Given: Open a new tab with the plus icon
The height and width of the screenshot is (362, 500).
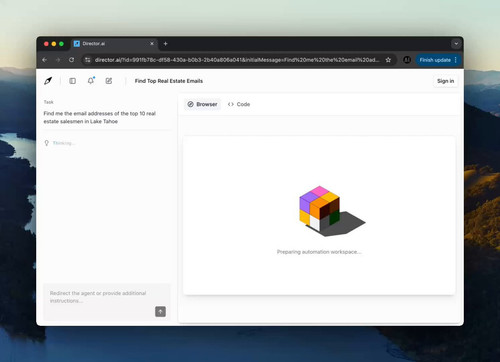Looking at the screenshot, I should point(165,44).
